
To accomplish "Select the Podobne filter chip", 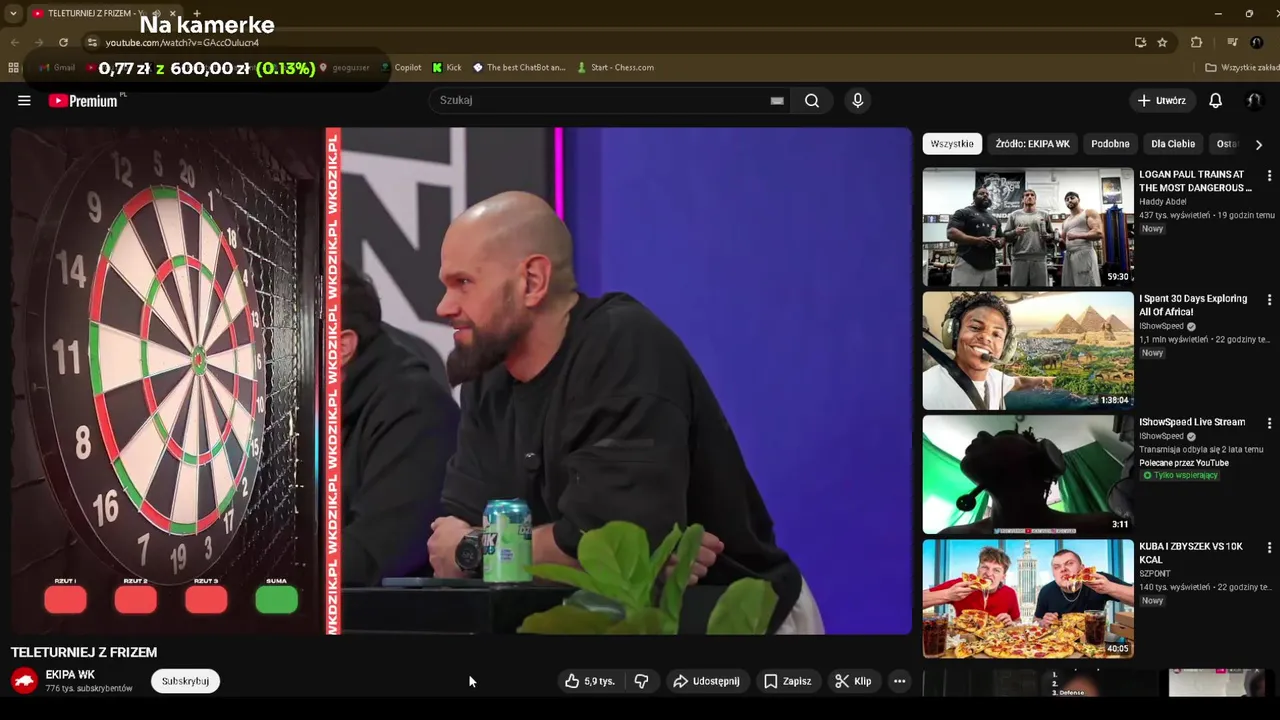I will 1110,144.
